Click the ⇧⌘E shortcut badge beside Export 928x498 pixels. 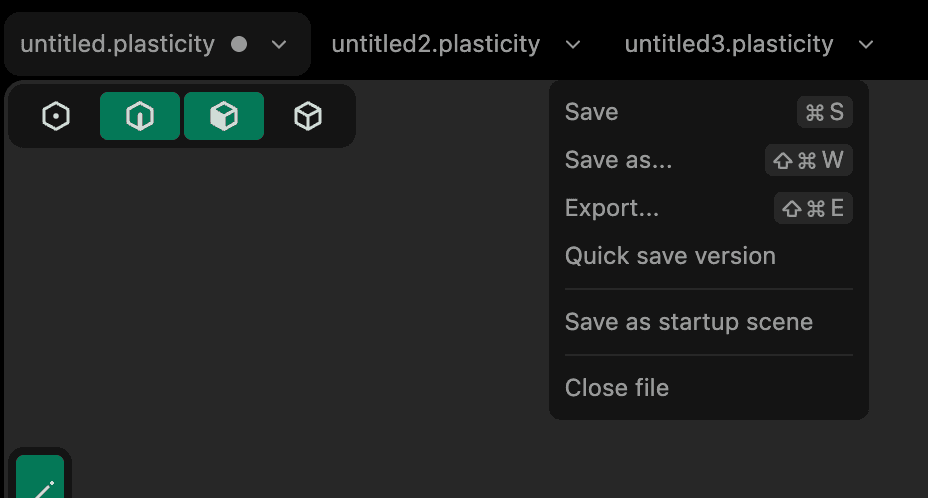tap(813, 208)
